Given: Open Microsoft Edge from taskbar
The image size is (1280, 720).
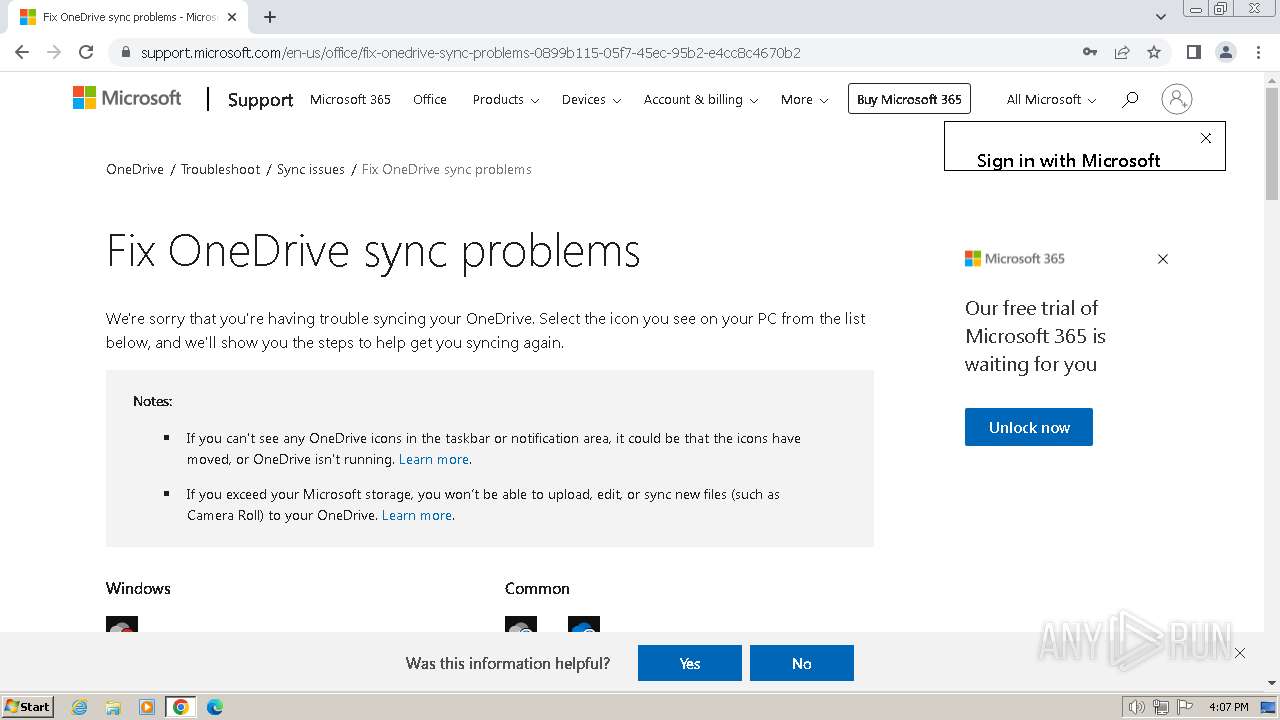Looking at the screenshot, I should point(214,707).
